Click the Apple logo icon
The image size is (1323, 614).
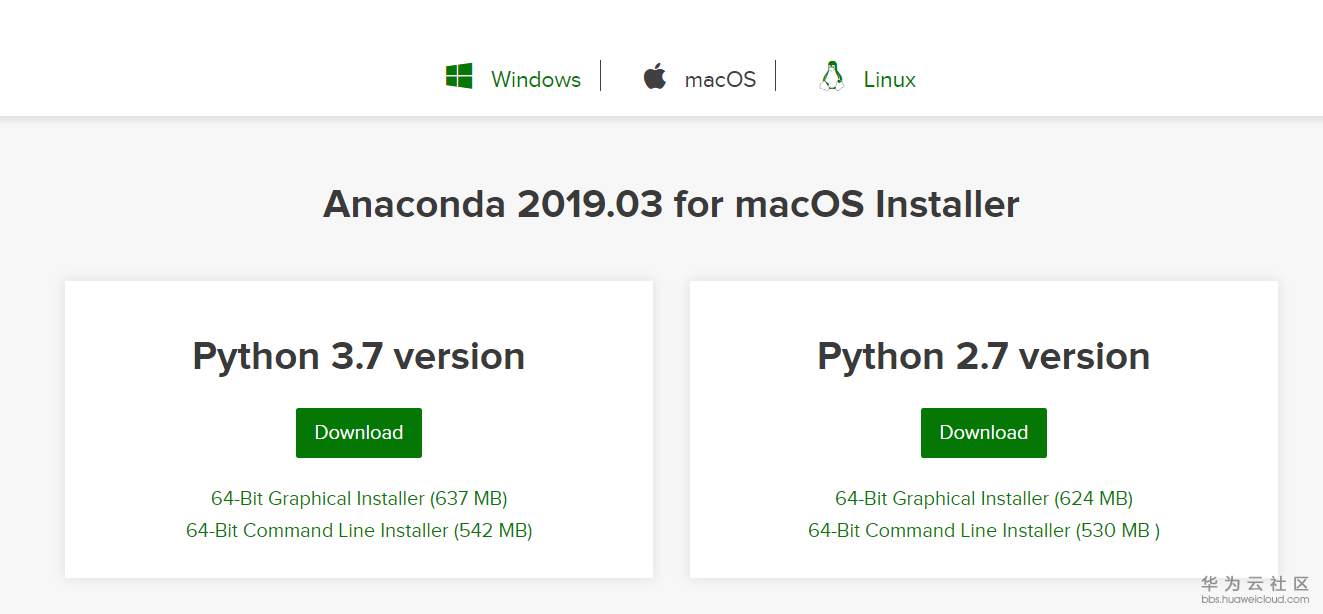click(655, 77)
